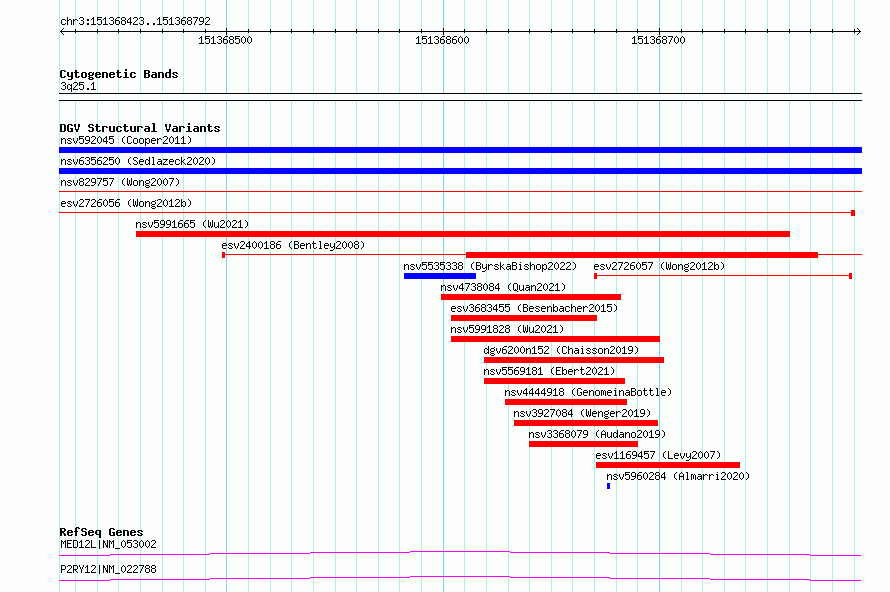This screenshot has width=890, height=592.
Task: Select the red nsv4738084 variant bar
Action: point(531,297)
